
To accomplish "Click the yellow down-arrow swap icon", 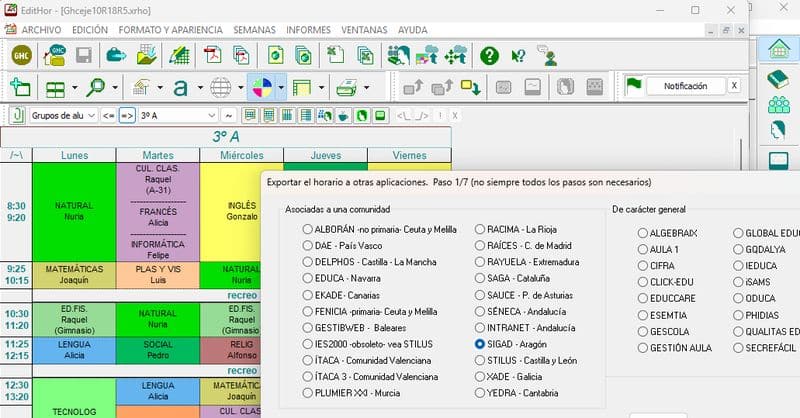I will 470,87.
